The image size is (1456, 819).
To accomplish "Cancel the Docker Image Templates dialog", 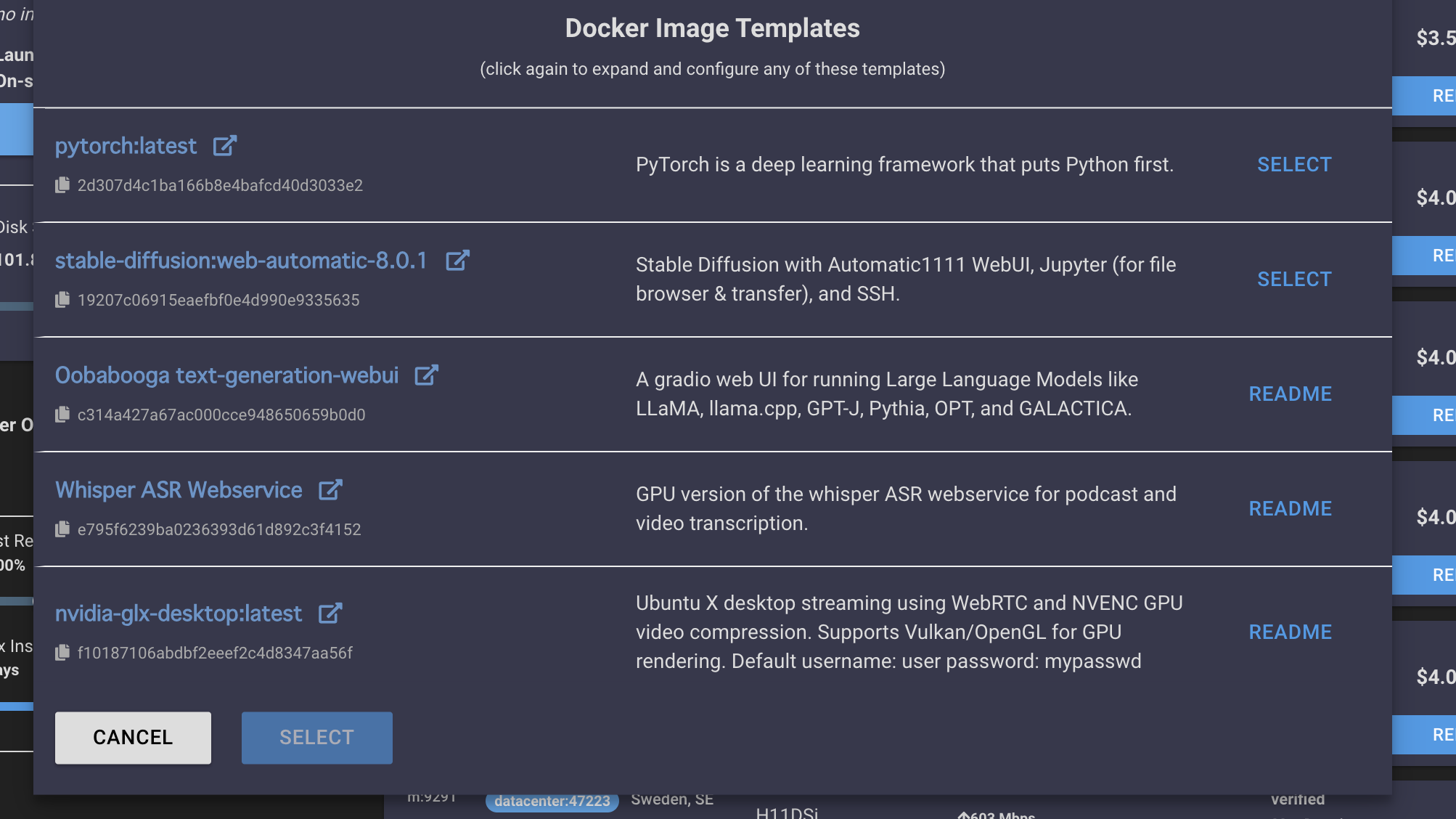I will tap(133, 738).
